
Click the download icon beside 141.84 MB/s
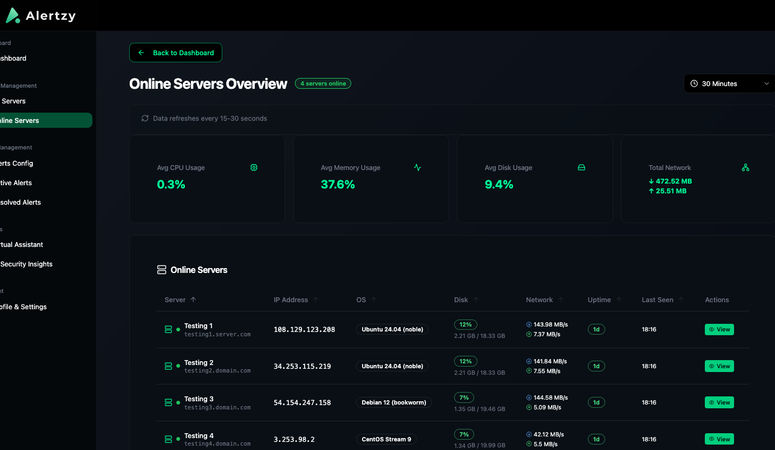[529, 361]
